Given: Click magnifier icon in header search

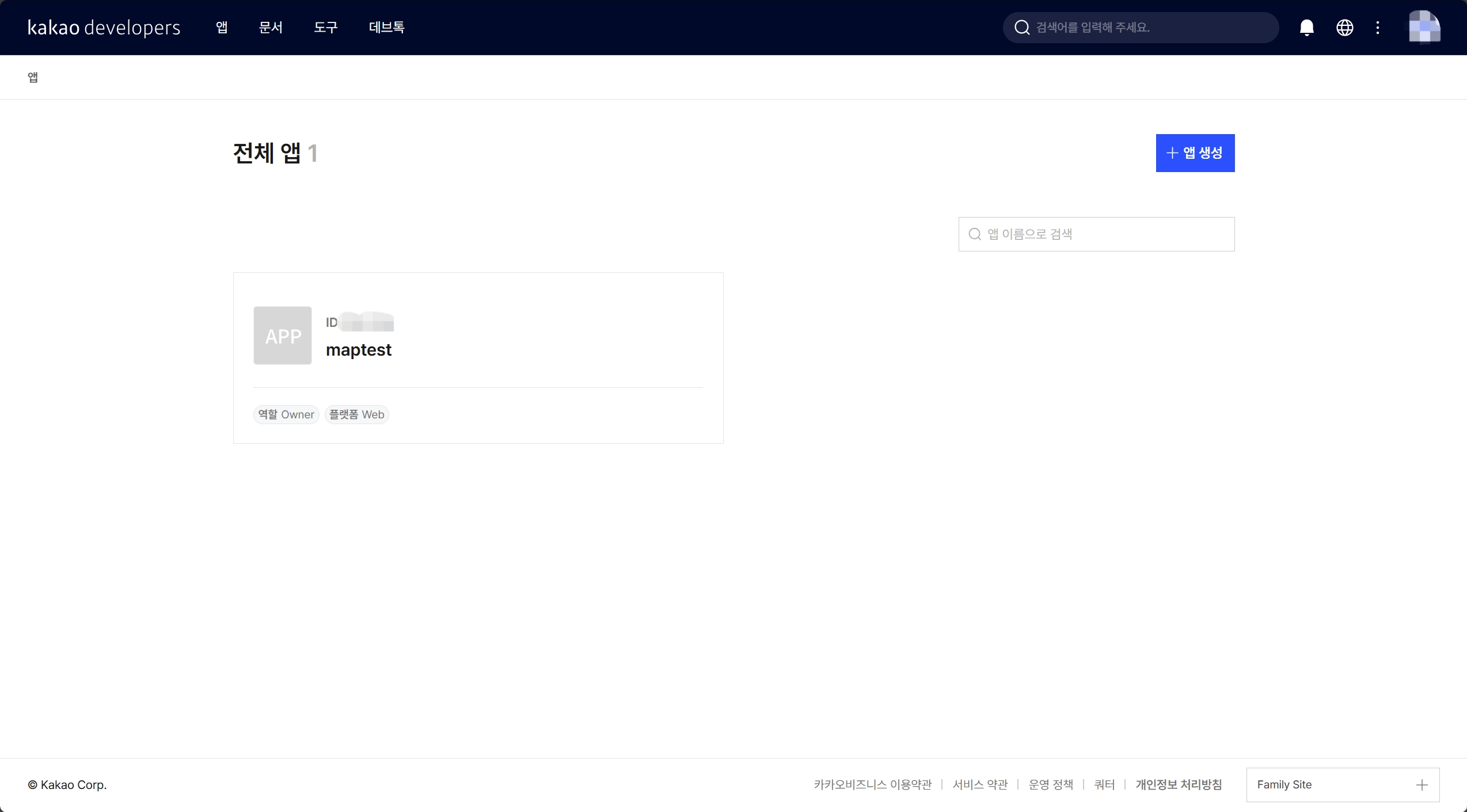Looking at the screenshot, I should [1022, 28].
